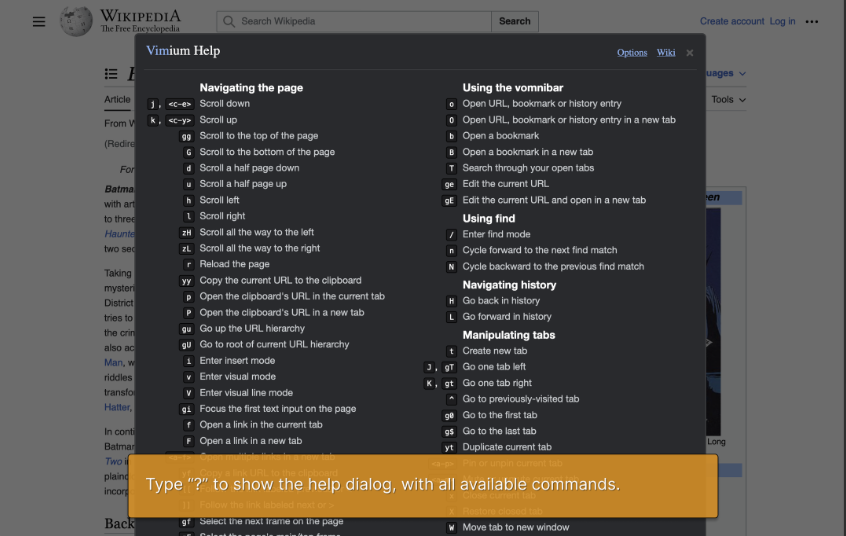Image resolution: width=846 pixels, height=536 pixels.
Task: Click the 'Go to the first tab' entry
Action: click(x=500, y=415)
